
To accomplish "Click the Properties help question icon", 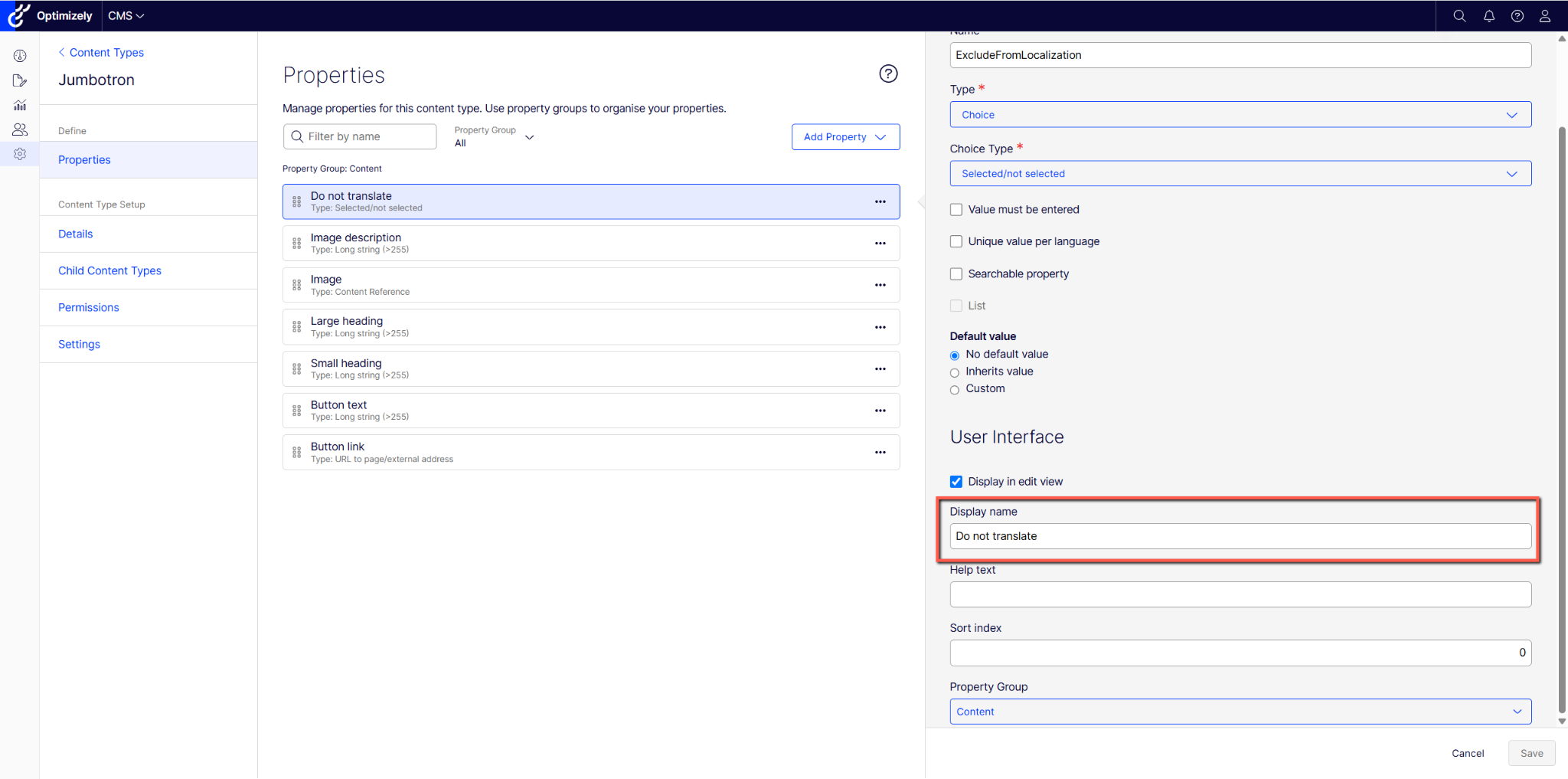I will 888,74.
